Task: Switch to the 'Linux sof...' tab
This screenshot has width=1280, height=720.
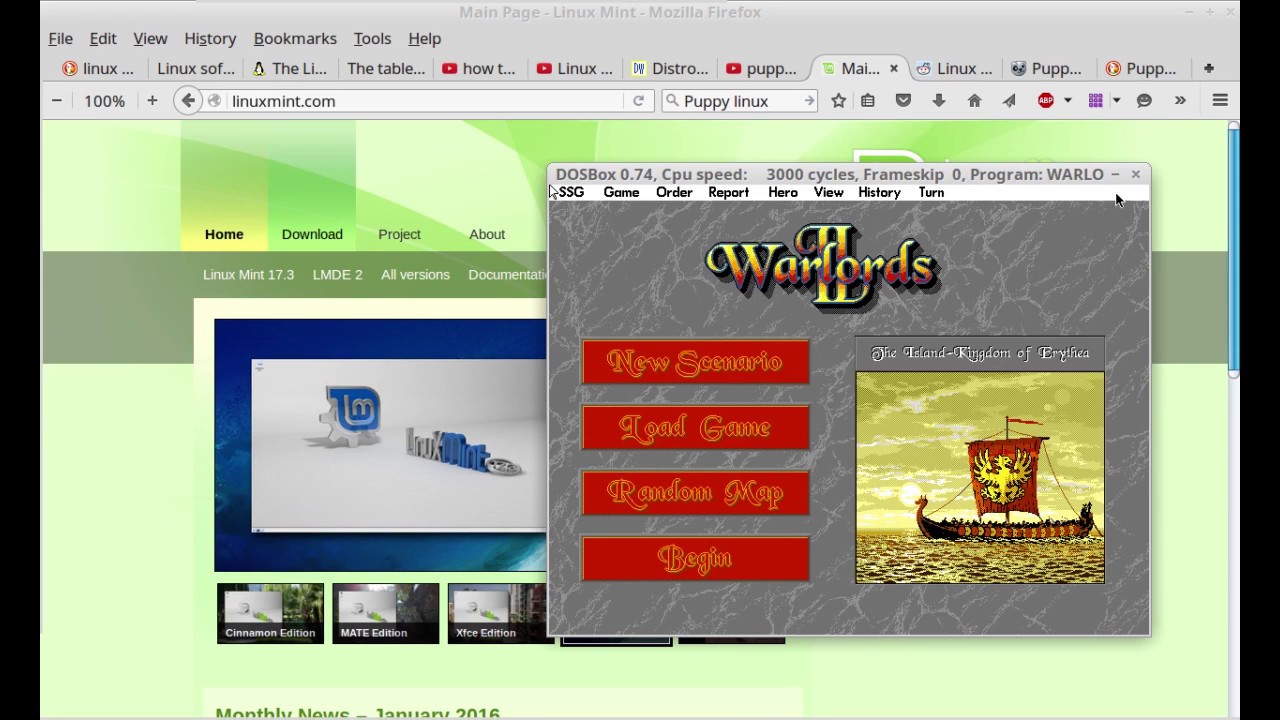Action: click(x=195, y=68)
